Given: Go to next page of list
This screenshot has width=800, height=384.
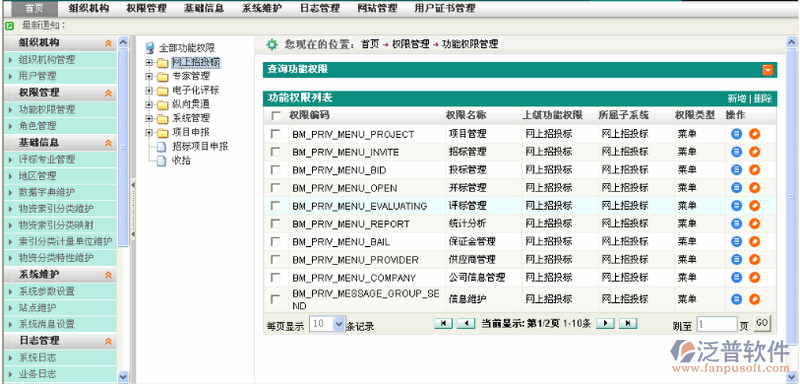Looking at the screenshot, I should 605,323.
